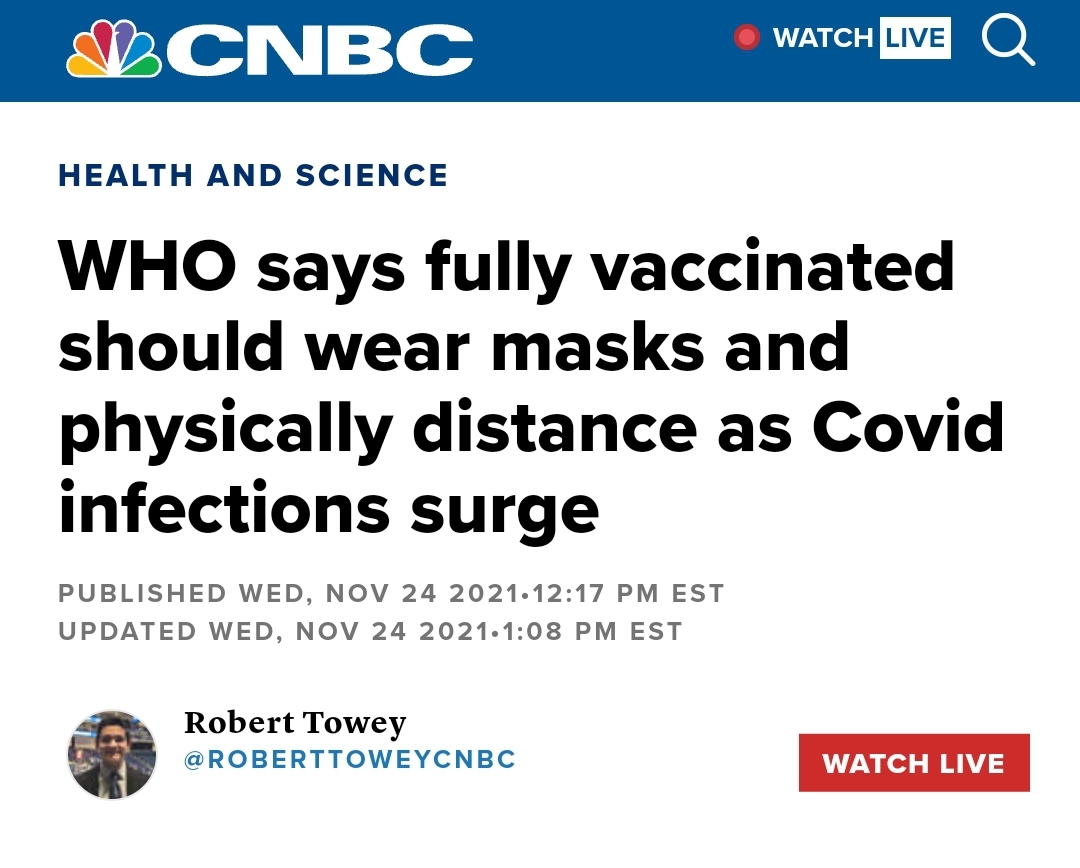The image size is (1080, 868).
Task: Click the red WATCH LIVE button
Action: tap(914, 763)
